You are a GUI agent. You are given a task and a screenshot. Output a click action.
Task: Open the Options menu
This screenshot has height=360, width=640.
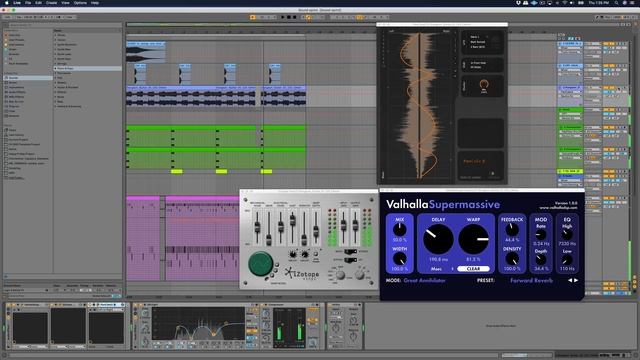(x=80, y=3)
